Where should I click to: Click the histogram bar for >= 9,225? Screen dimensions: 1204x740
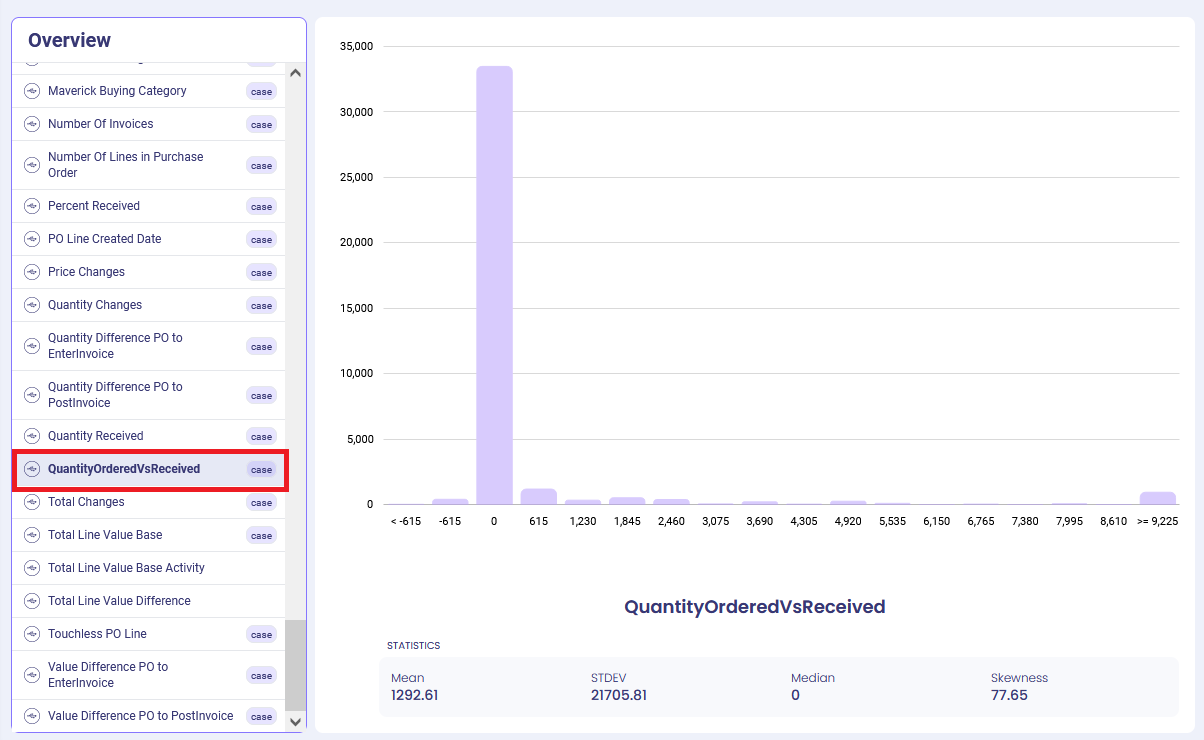(x=1157, y=498)
